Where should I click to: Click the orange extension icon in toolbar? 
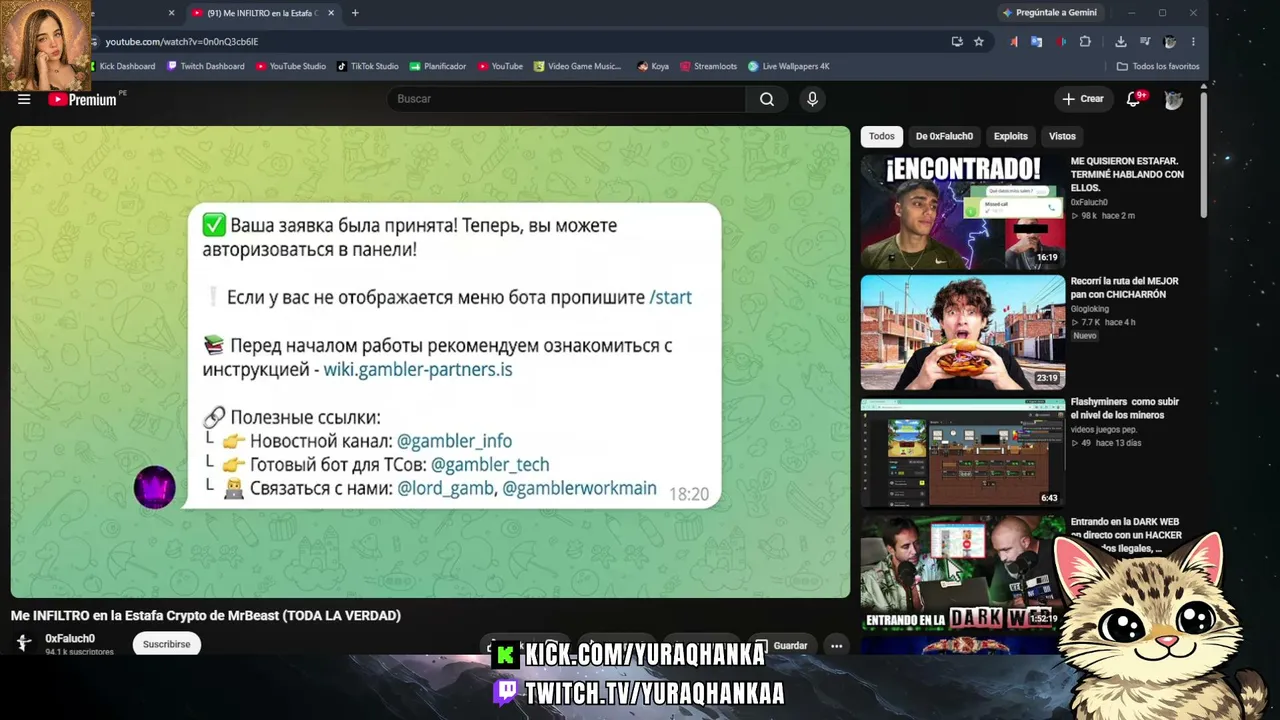1014,42
